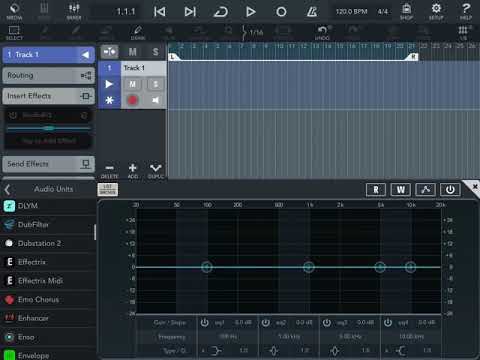Close the EQ editor panel

tap(474, 187)
